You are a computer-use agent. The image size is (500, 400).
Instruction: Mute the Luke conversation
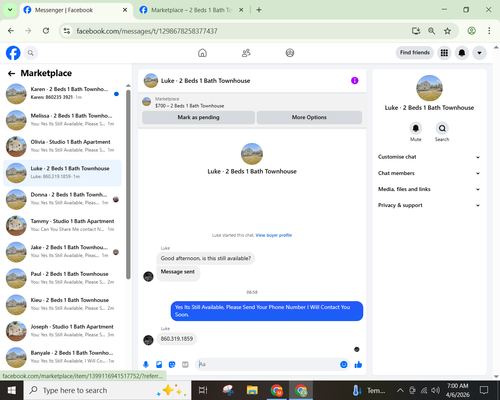(416, 128)
